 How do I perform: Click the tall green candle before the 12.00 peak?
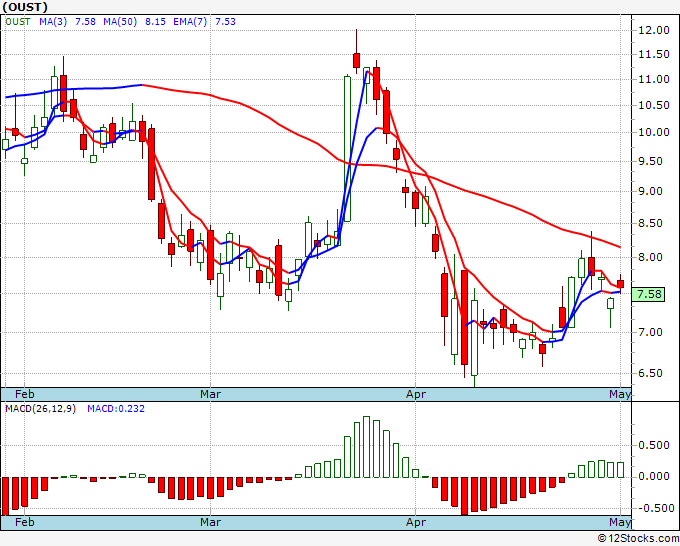[x=347, y=148]
